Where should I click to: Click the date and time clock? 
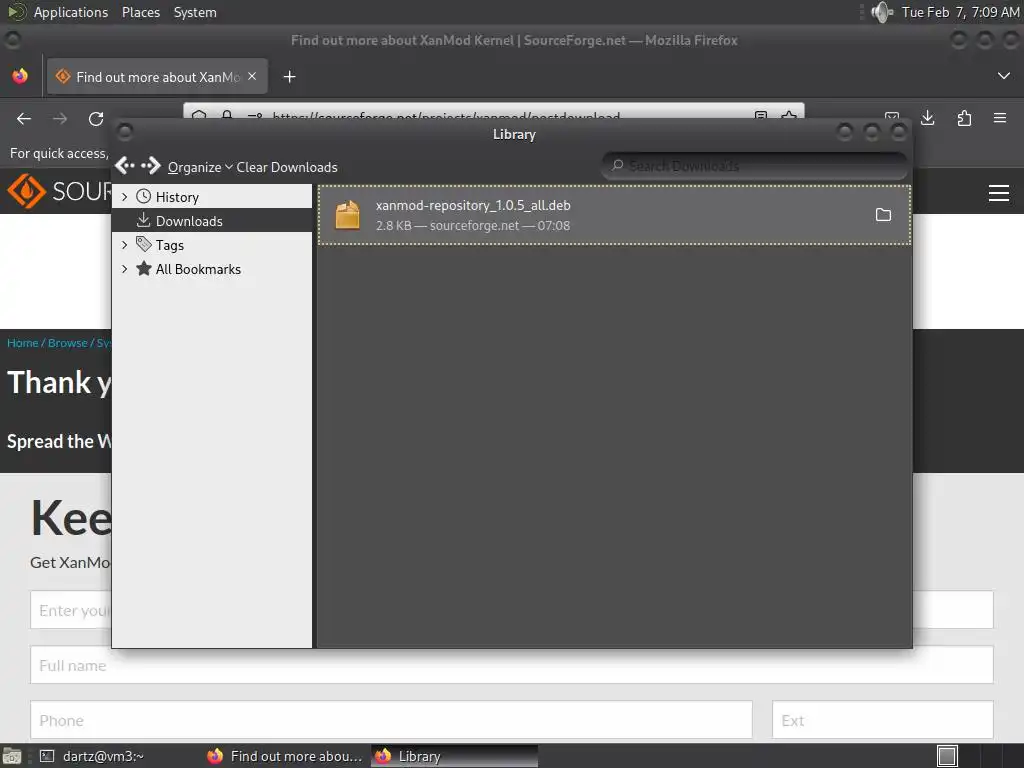960,12
